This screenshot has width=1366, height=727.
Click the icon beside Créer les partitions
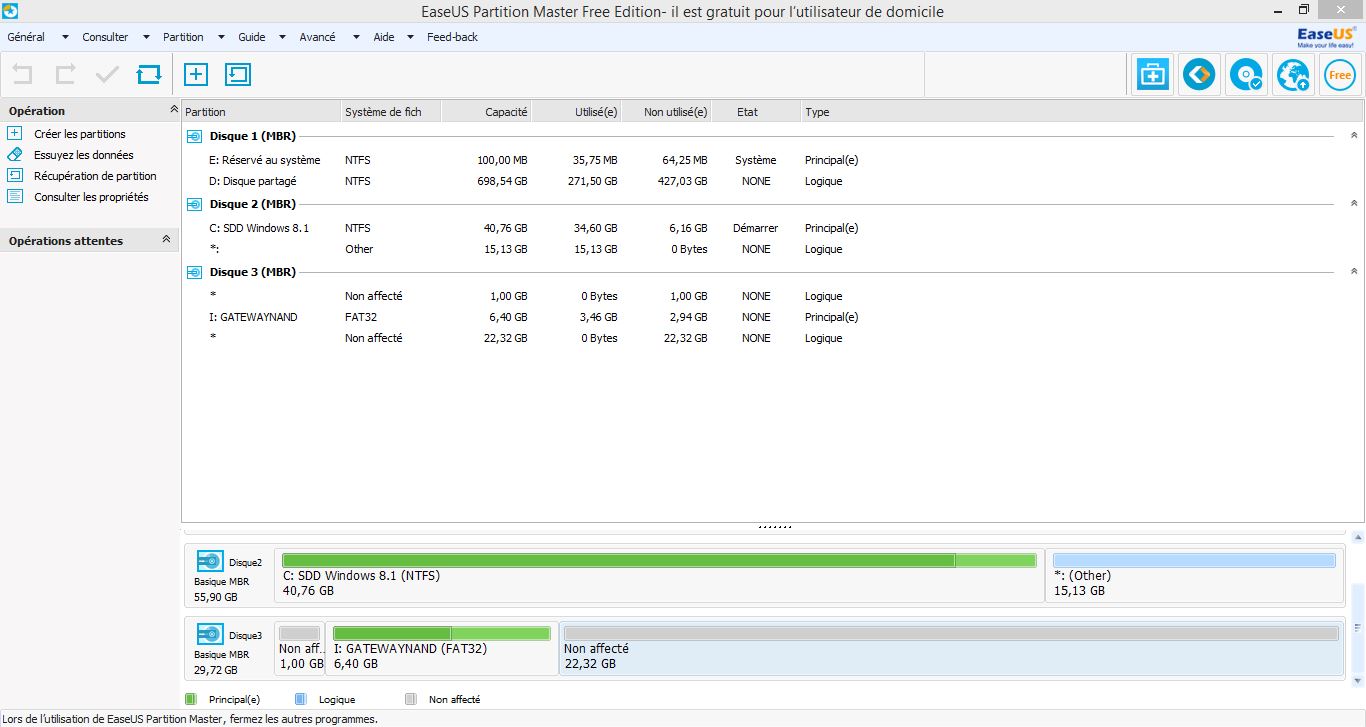pos(14,133)
